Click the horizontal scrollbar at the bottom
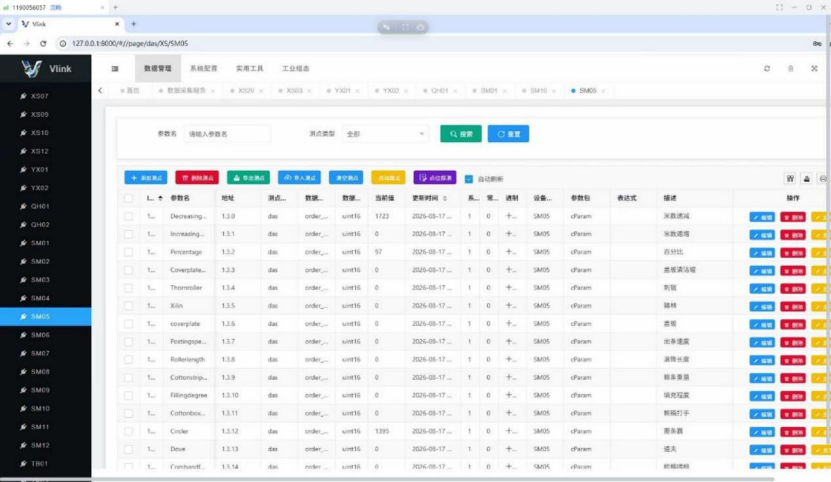Image resolution: width=831 pixels, height=482 pixels. click(x=387, y=479)
